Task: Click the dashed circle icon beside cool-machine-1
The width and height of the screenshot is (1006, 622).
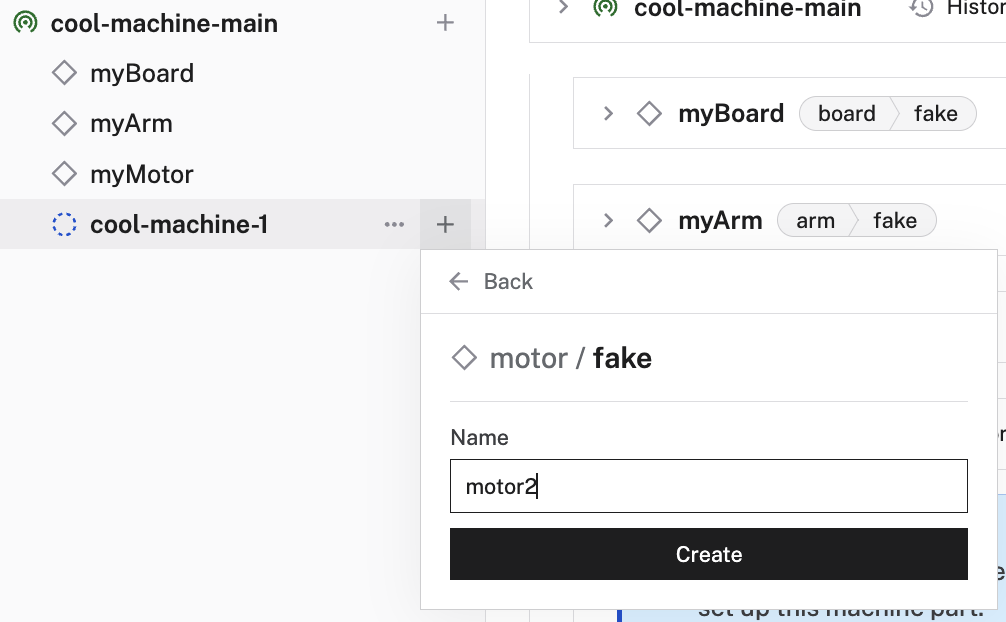Action: [64, 224]
